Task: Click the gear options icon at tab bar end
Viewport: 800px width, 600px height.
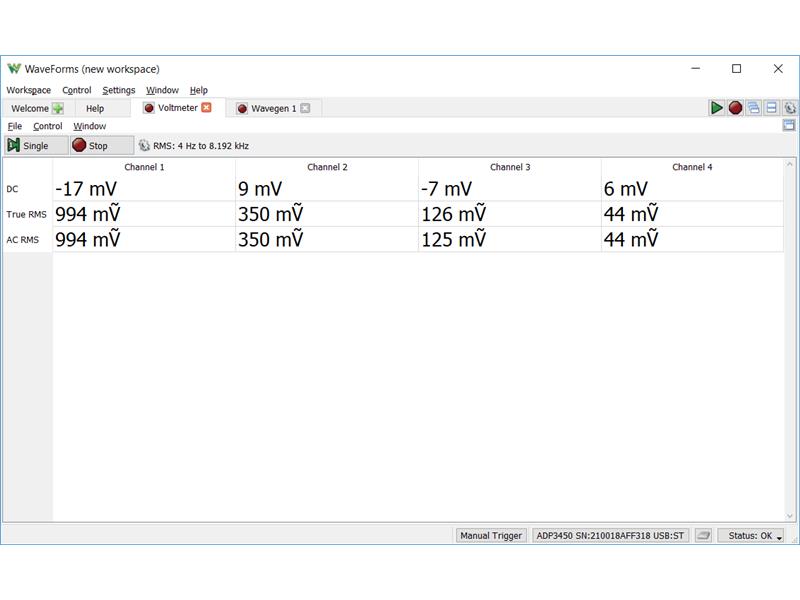Action: click(790, 108)
